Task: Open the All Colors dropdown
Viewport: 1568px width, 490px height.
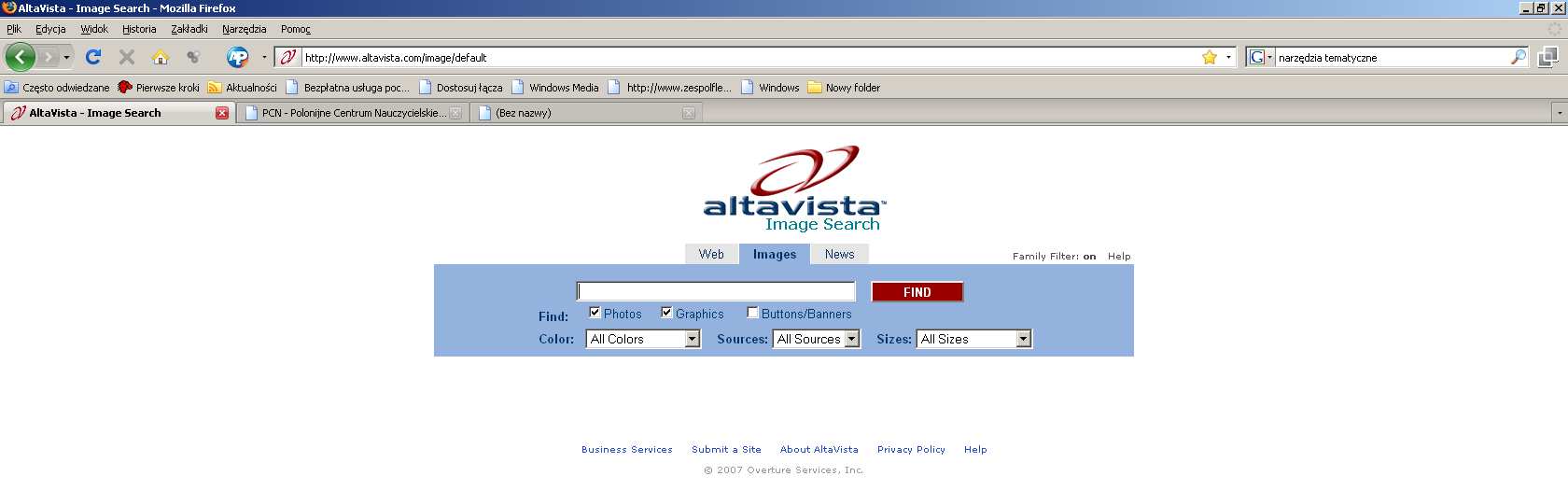Action: 643,339
